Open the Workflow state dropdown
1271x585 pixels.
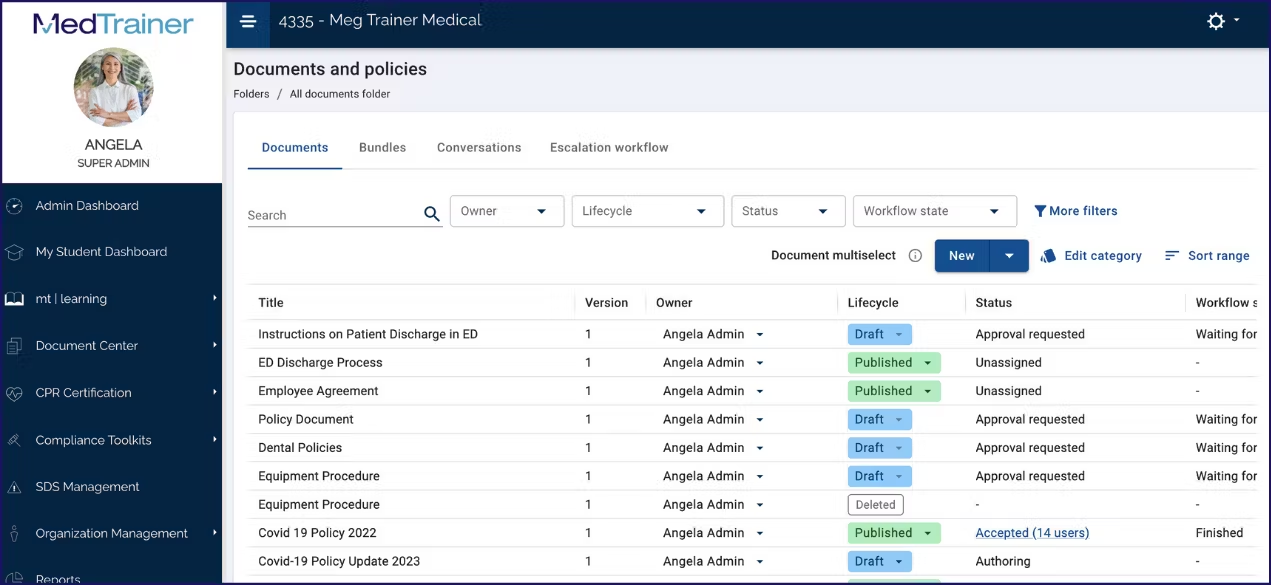pos(935,211)
